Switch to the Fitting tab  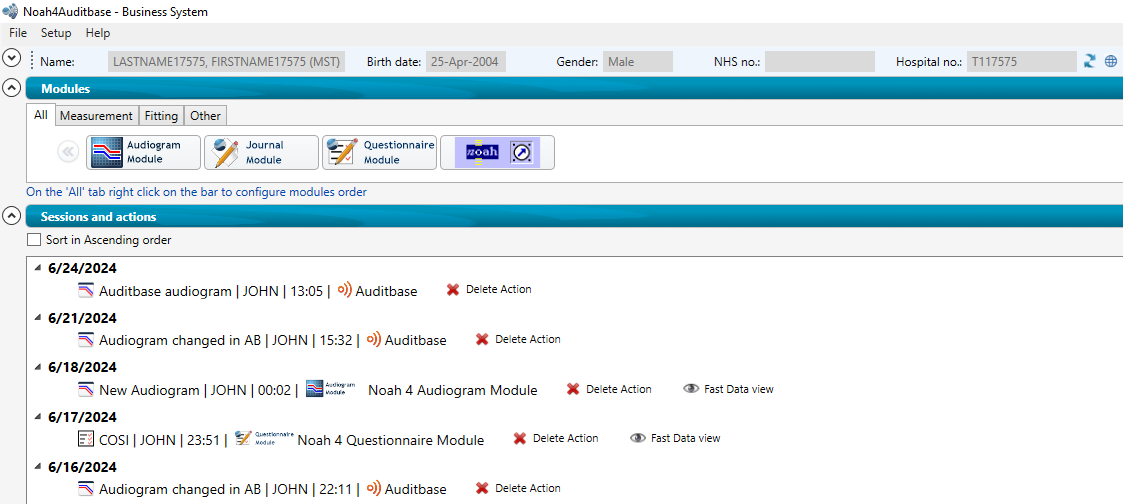click(161, 115)
